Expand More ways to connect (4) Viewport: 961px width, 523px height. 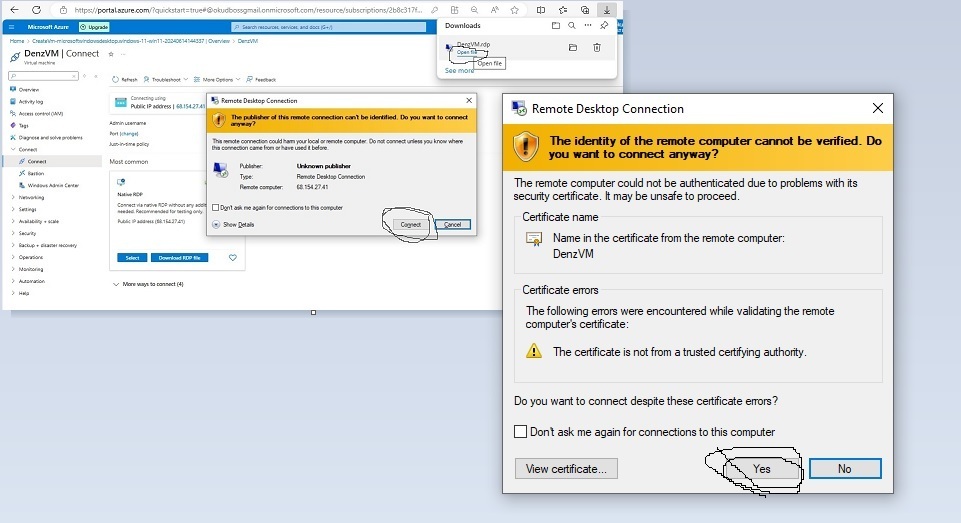(148, 284)
